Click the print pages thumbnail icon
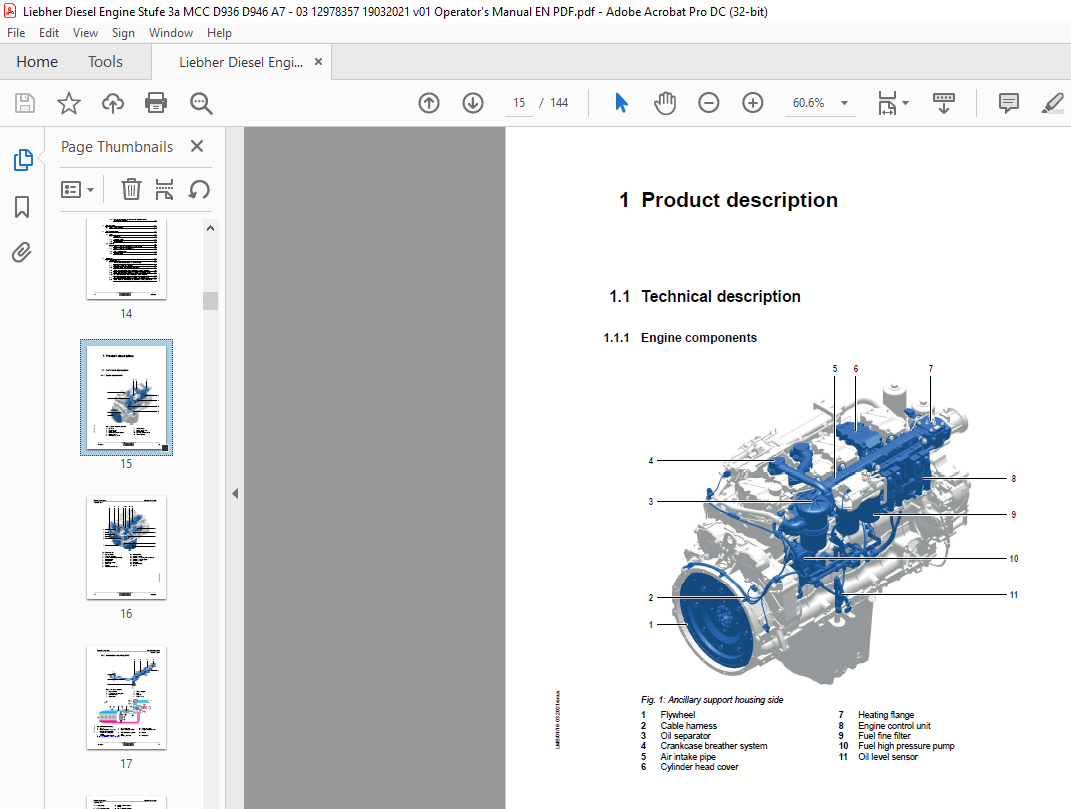Viewport: 1071px width, 809px height. (165, 189)
